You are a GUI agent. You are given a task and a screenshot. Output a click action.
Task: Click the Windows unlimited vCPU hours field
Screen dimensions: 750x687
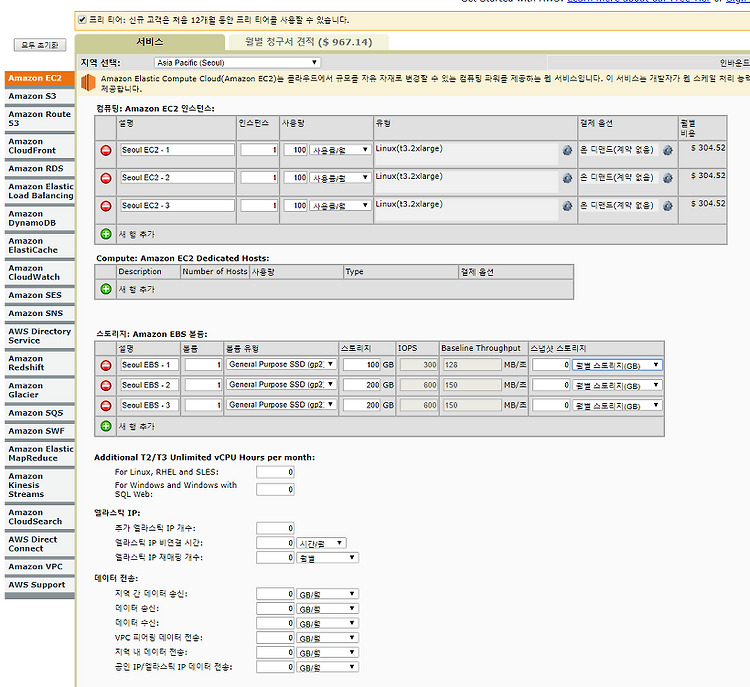tap(275, 489)
